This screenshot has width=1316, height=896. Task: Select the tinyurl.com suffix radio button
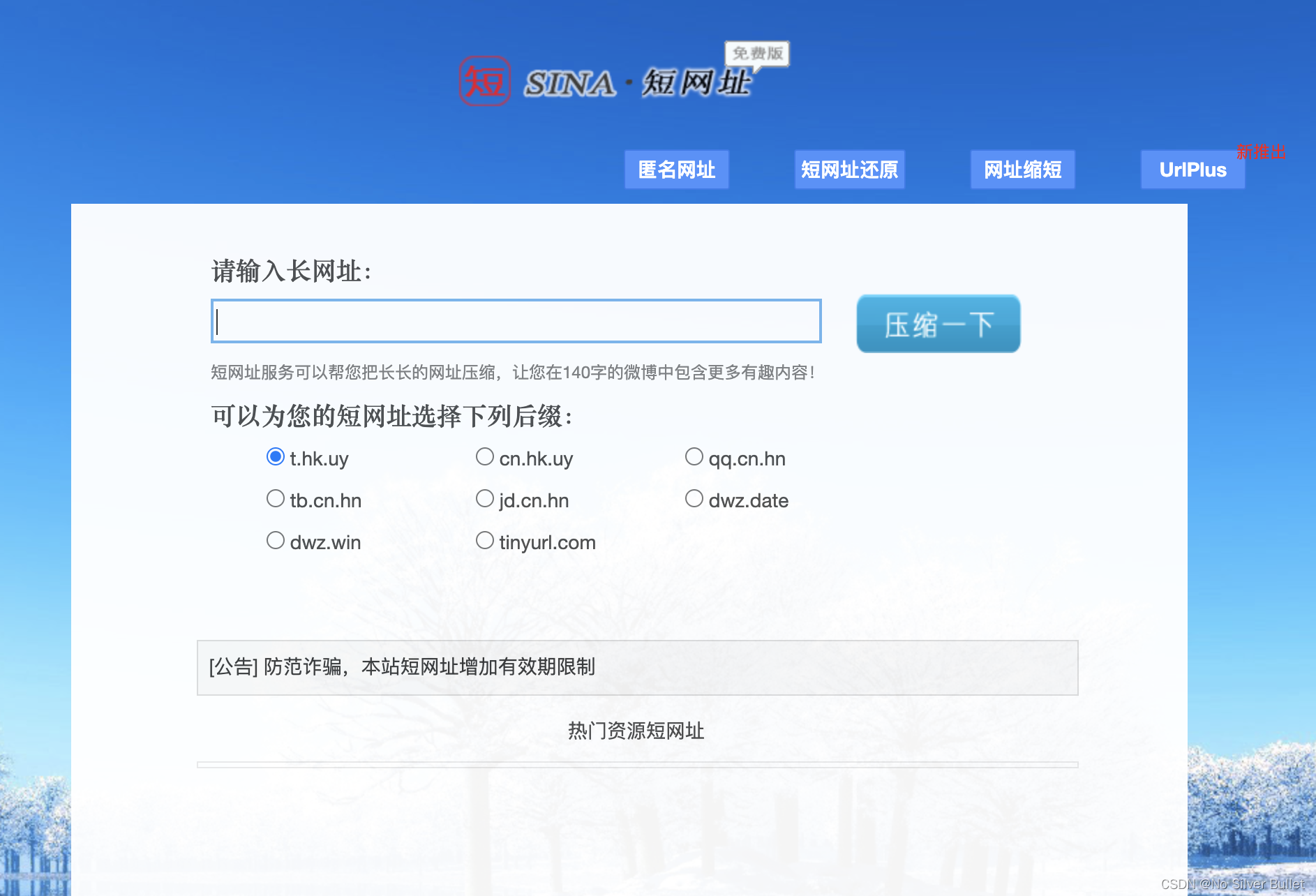pos(485,541)
